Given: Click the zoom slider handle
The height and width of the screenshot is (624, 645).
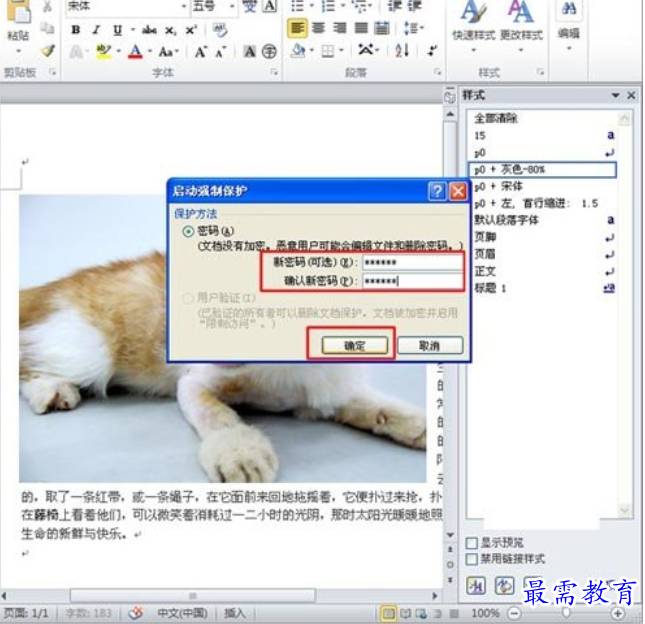Looking at the screenshot, I should (x=566, y=613).
